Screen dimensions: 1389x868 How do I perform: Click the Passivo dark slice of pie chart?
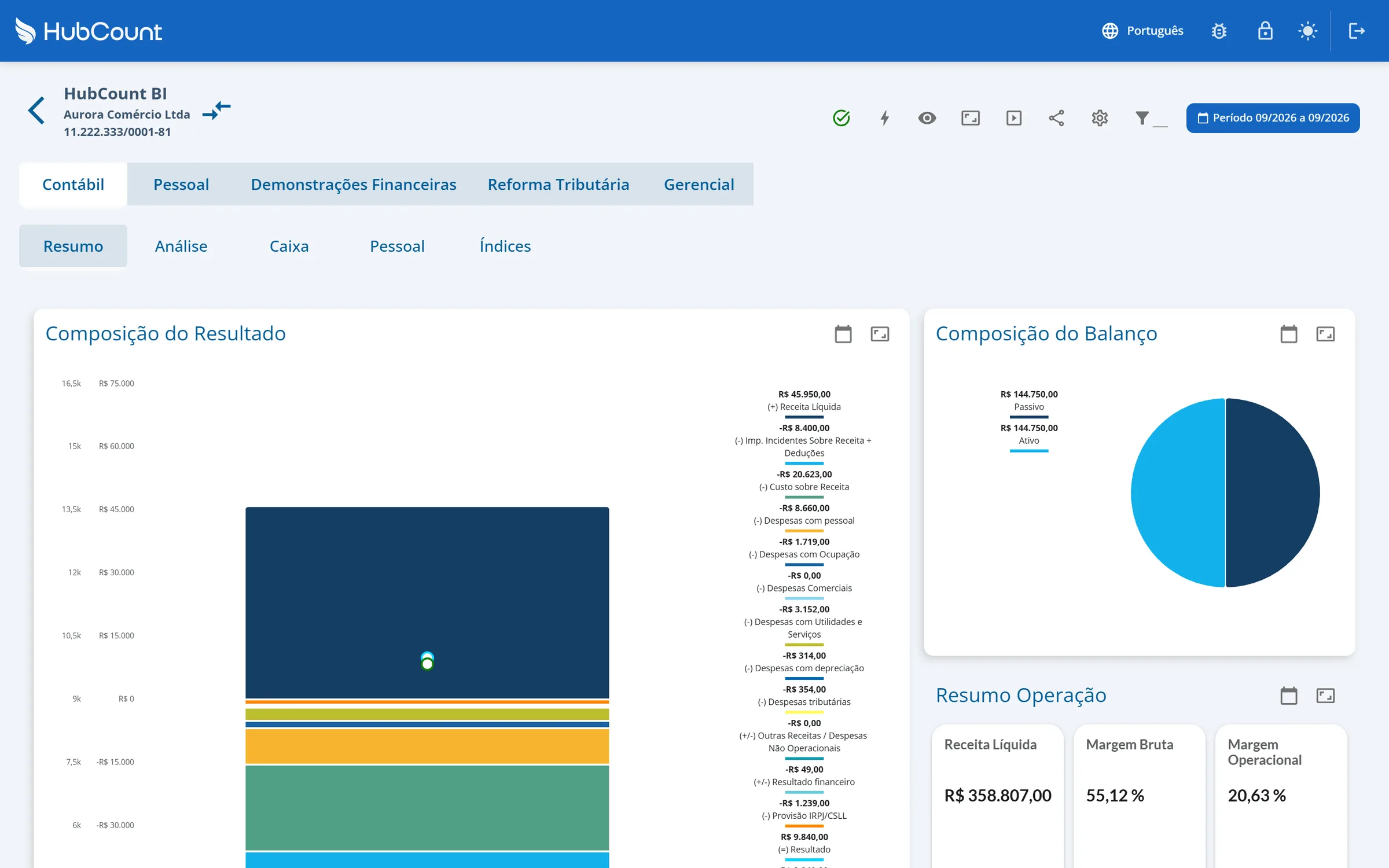[1273, 492]
